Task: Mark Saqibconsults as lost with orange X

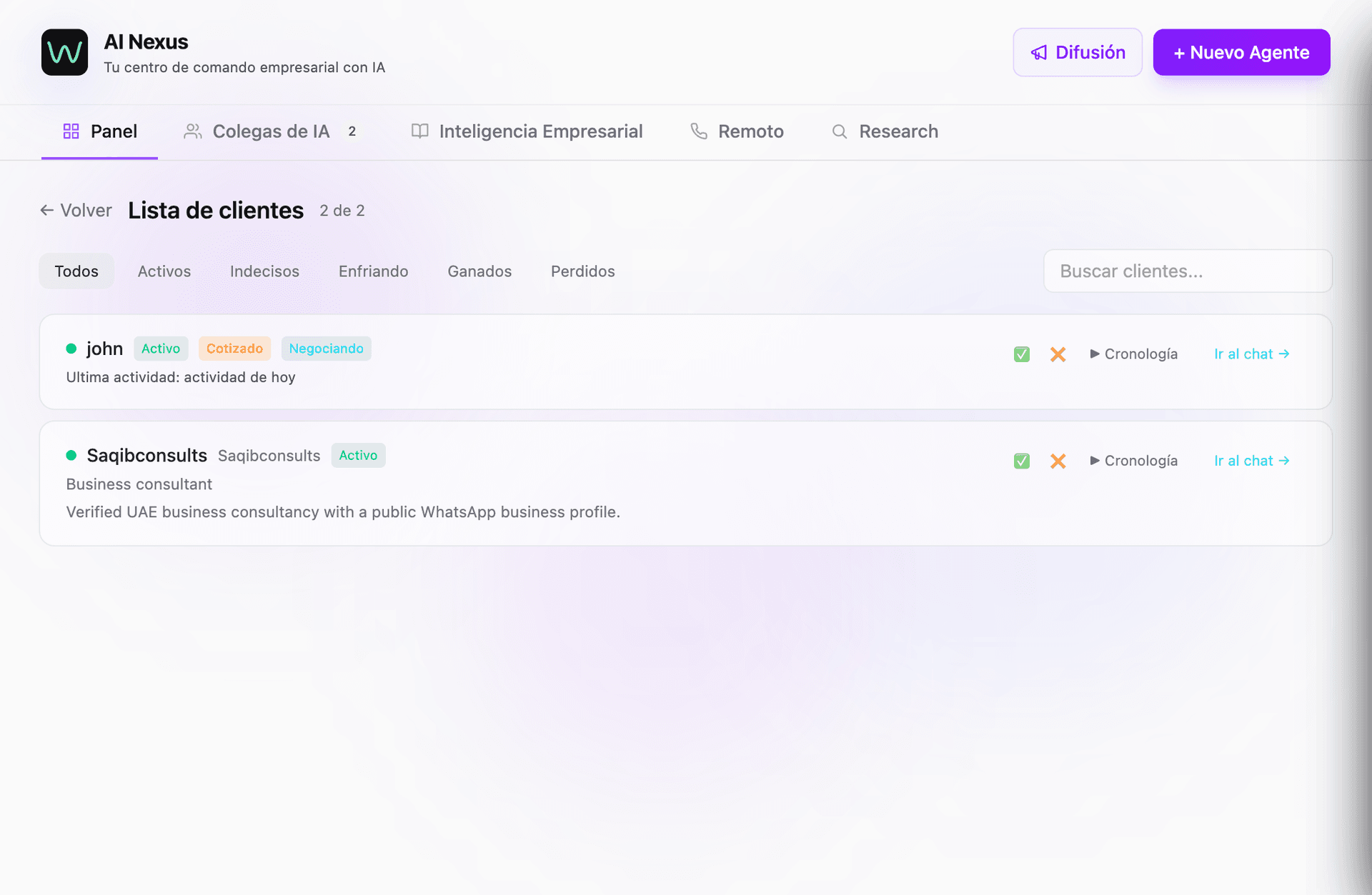Action: 1058,461
